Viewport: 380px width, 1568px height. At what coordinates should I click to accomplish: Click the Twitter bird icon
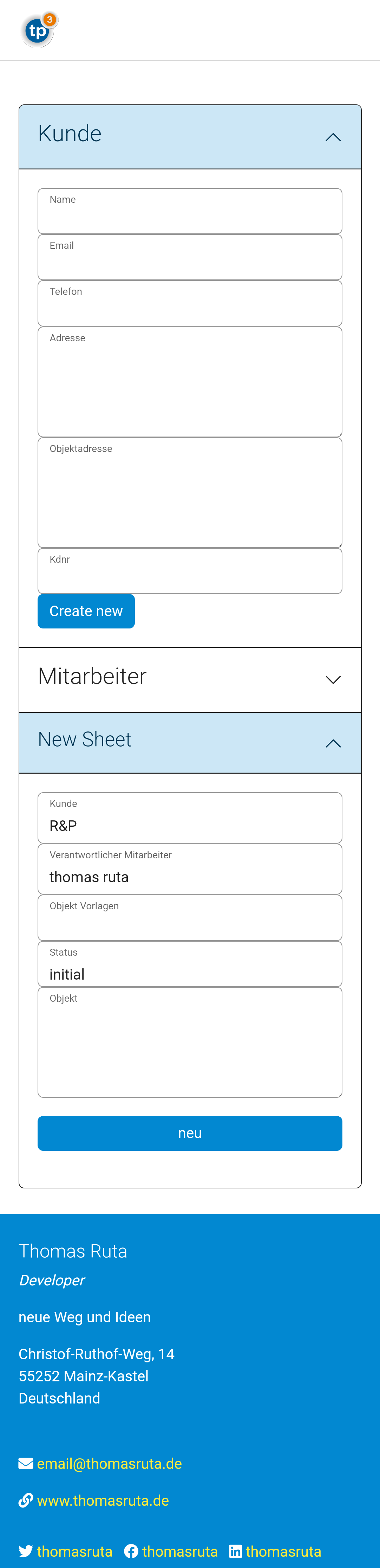tap(26, 1551)
